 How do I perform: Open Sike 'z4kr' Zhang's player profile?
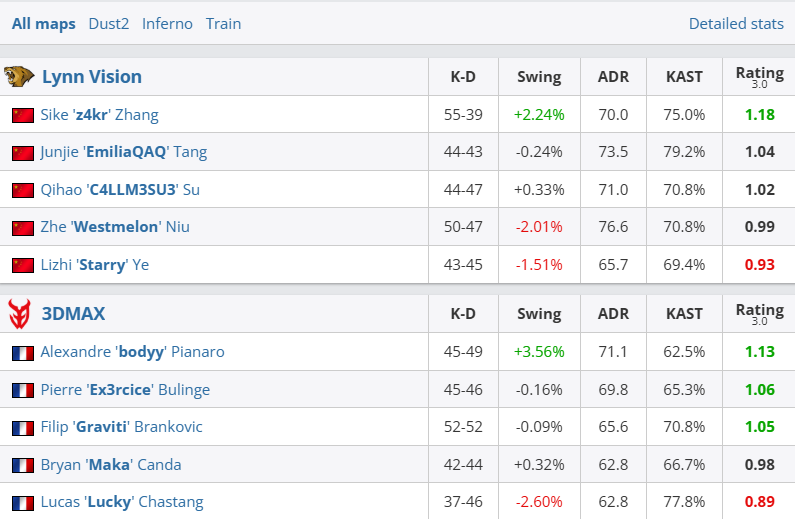click(x=99, y=115)
